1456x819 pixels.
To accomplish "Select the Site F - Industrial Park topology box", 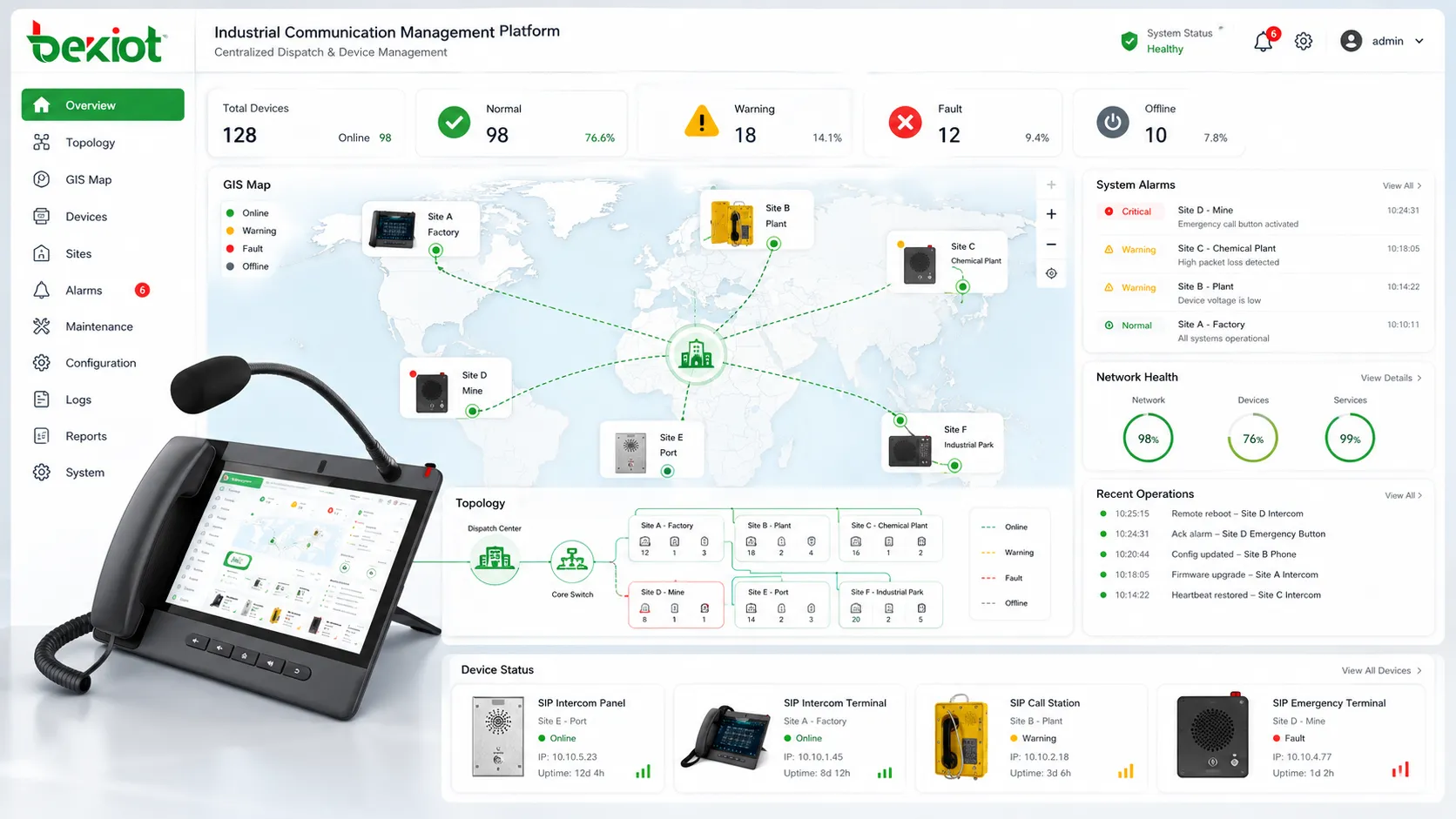I will coord(890,605).
